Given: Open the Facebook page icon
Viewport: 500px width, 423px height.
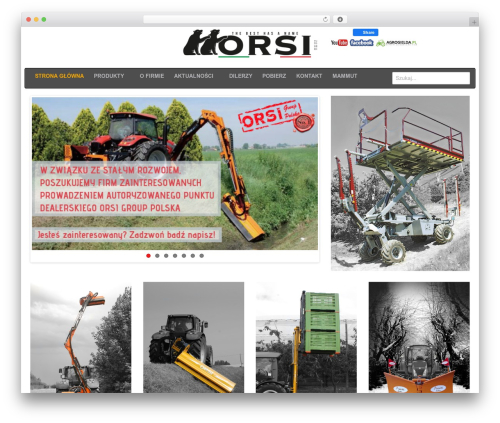Looking at the screenshot, I should pos(362,43).
